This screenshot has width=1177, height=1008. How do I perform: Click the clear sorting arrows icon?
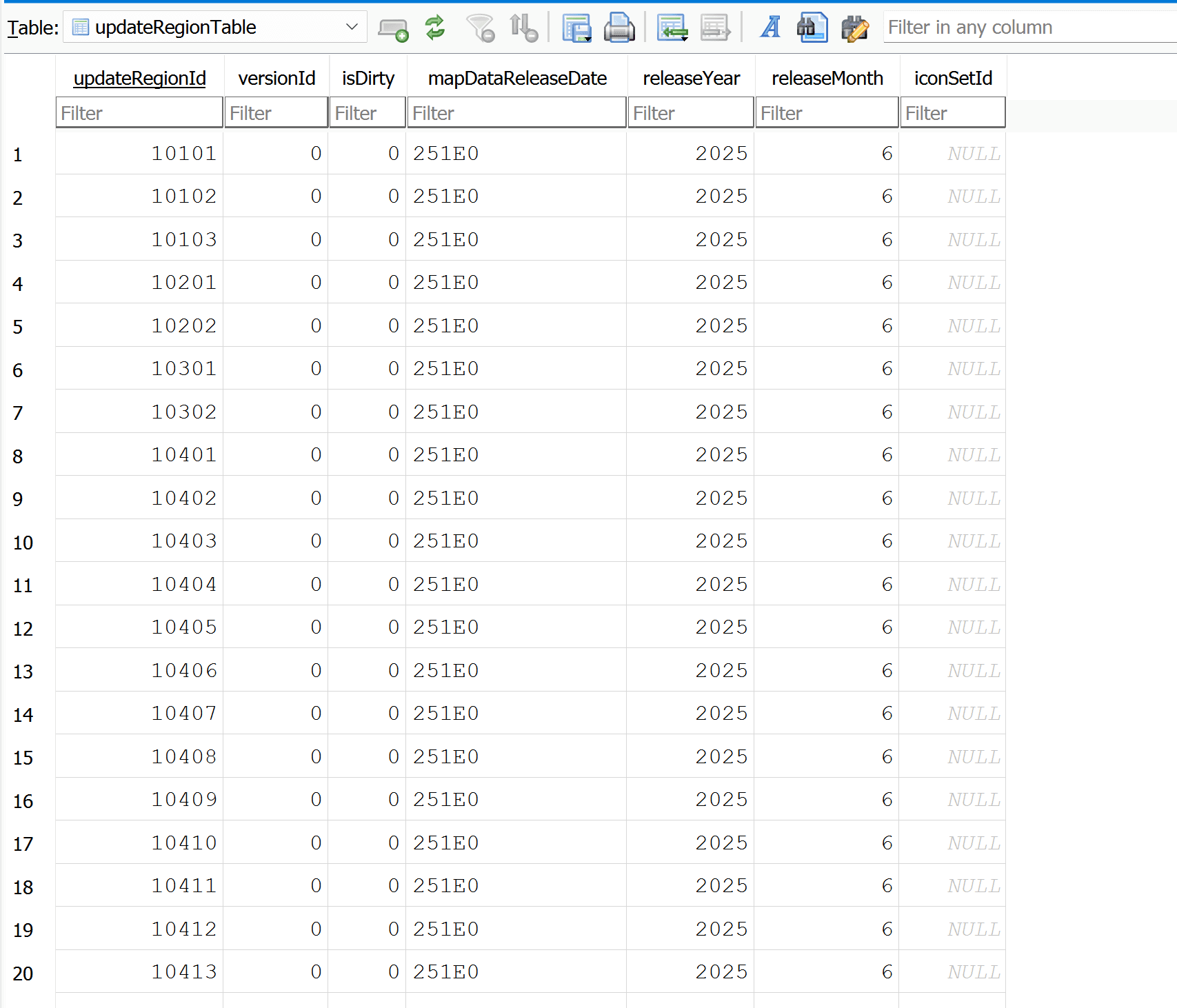[x=523, y=28]
